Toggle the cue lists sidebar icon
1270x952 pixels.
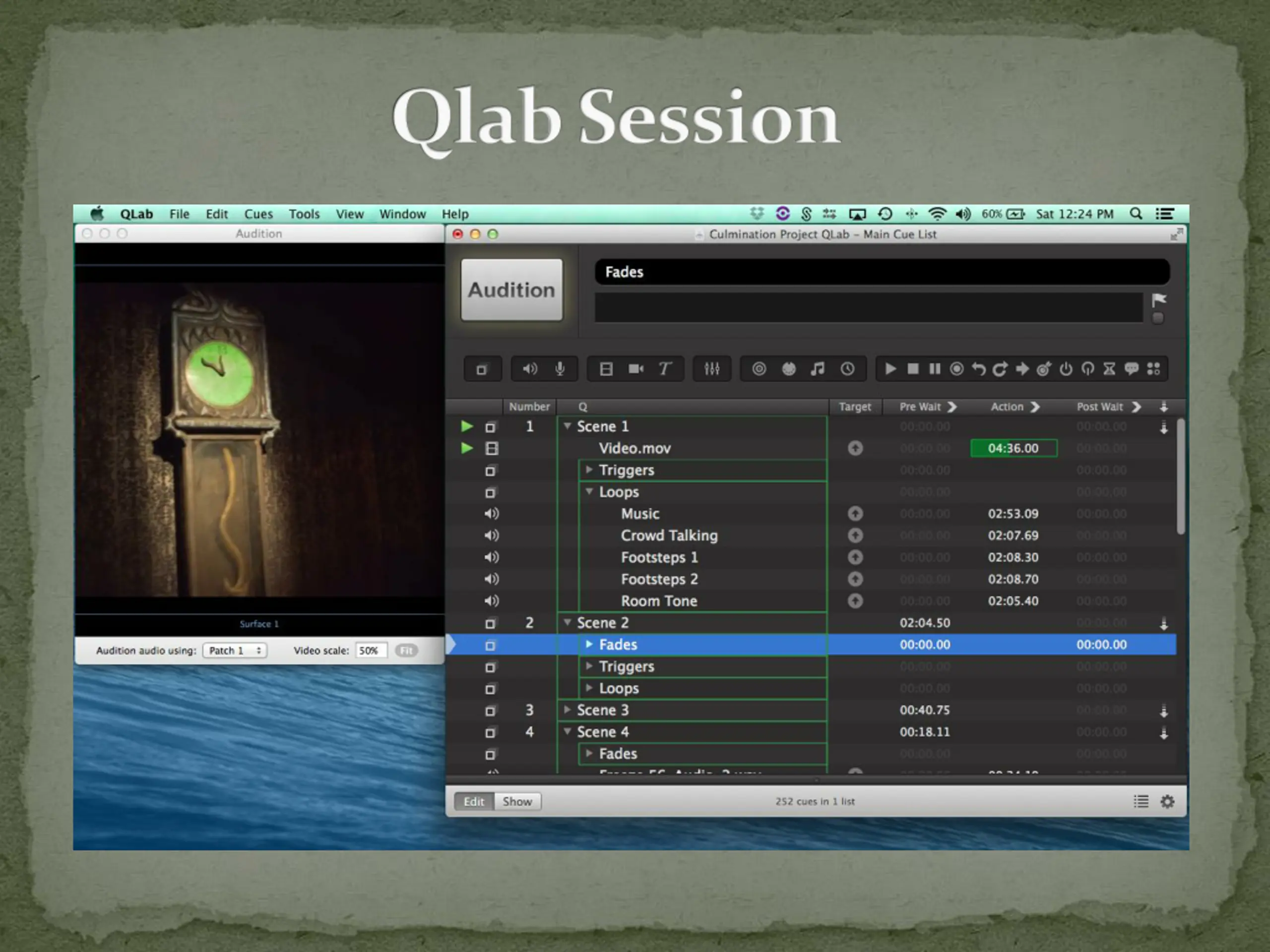point(1141,802)
